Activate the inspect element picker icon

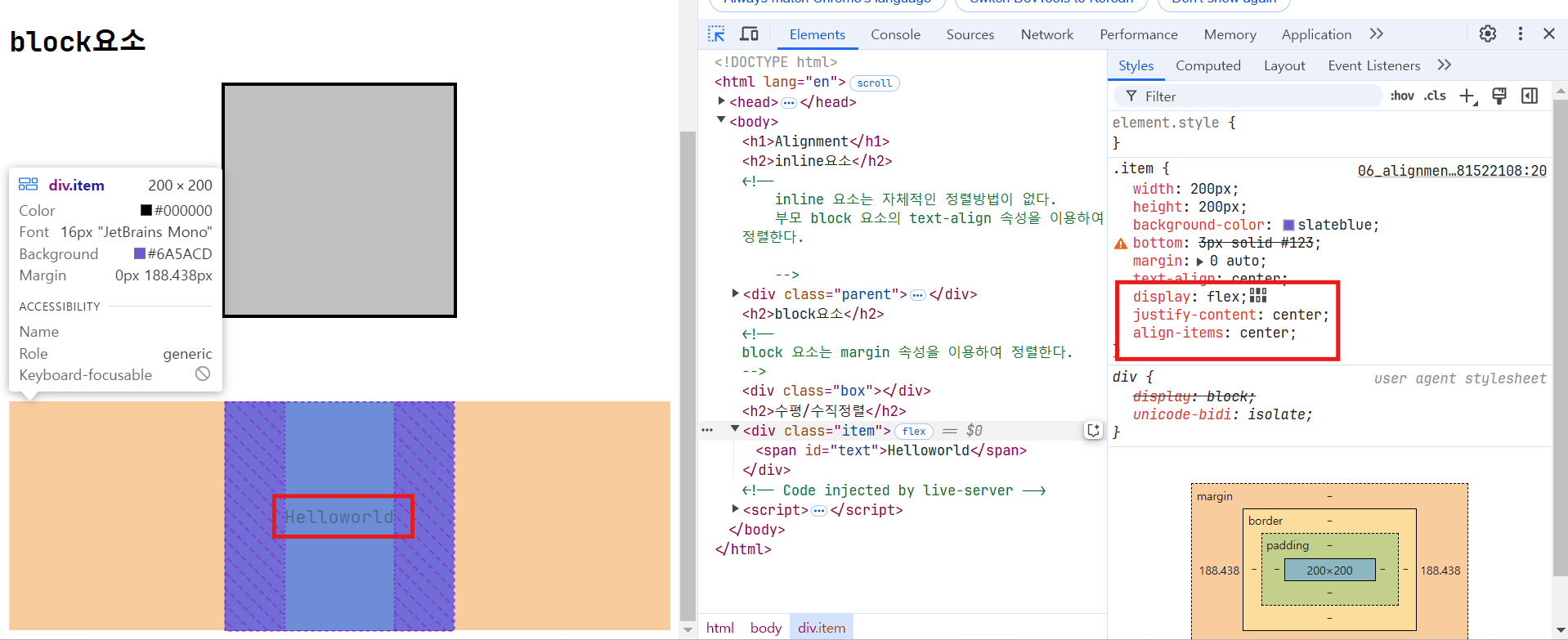coord(716,34)
